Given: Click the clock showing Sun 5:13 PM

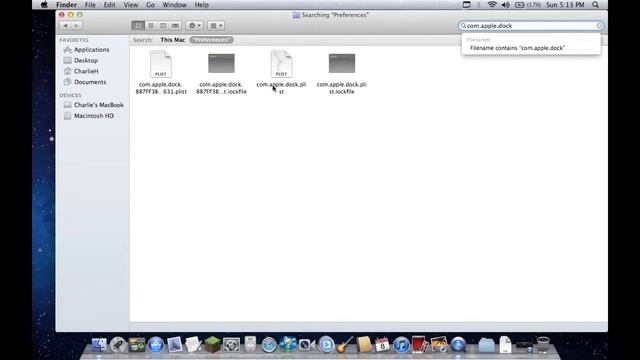Looking at the screenshot, I should [x=565, y=5].
